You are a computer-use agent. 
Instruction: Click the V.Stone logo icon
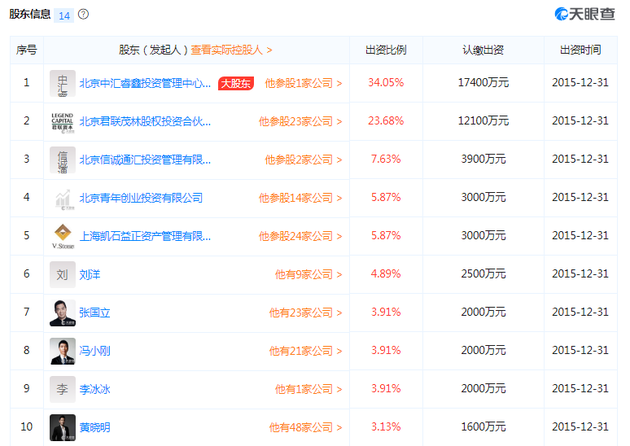click(x=63, y=236)
